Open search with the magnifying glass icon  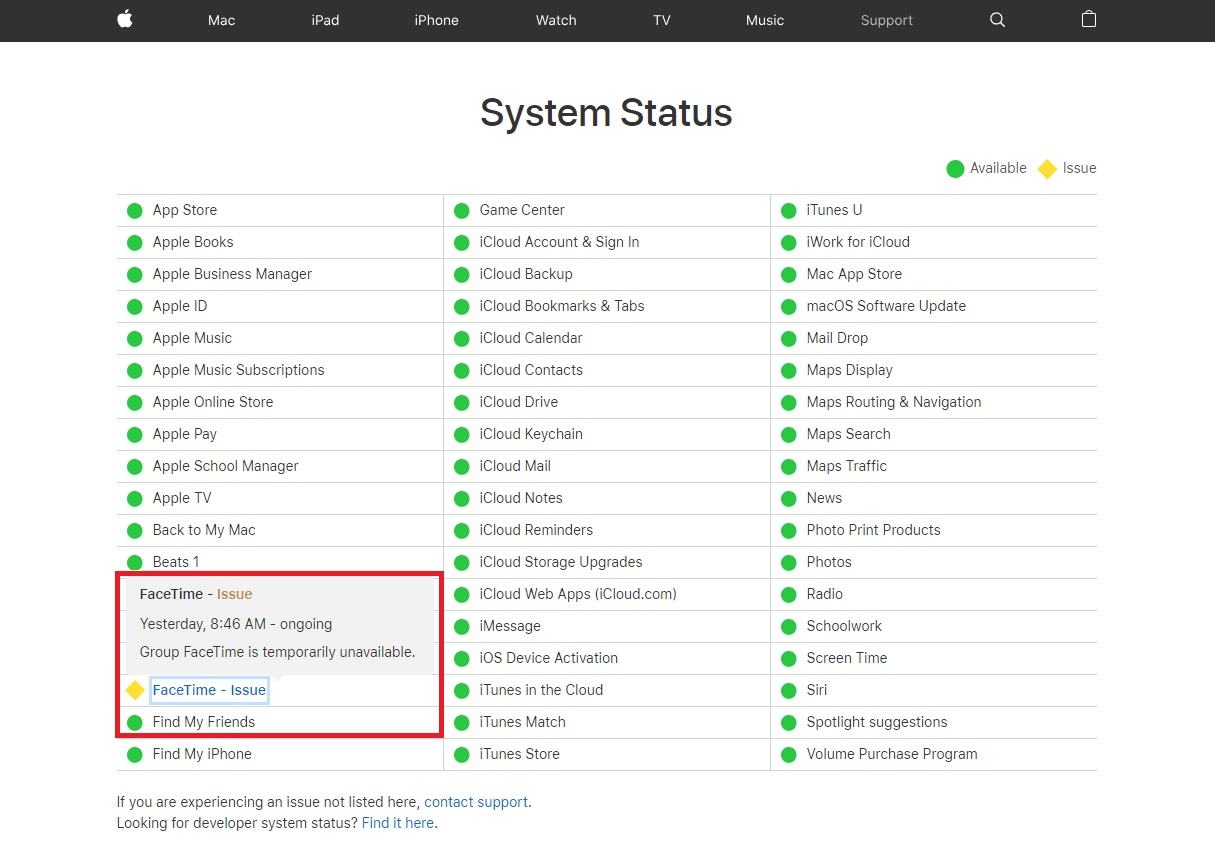click(x=997, y=20)
